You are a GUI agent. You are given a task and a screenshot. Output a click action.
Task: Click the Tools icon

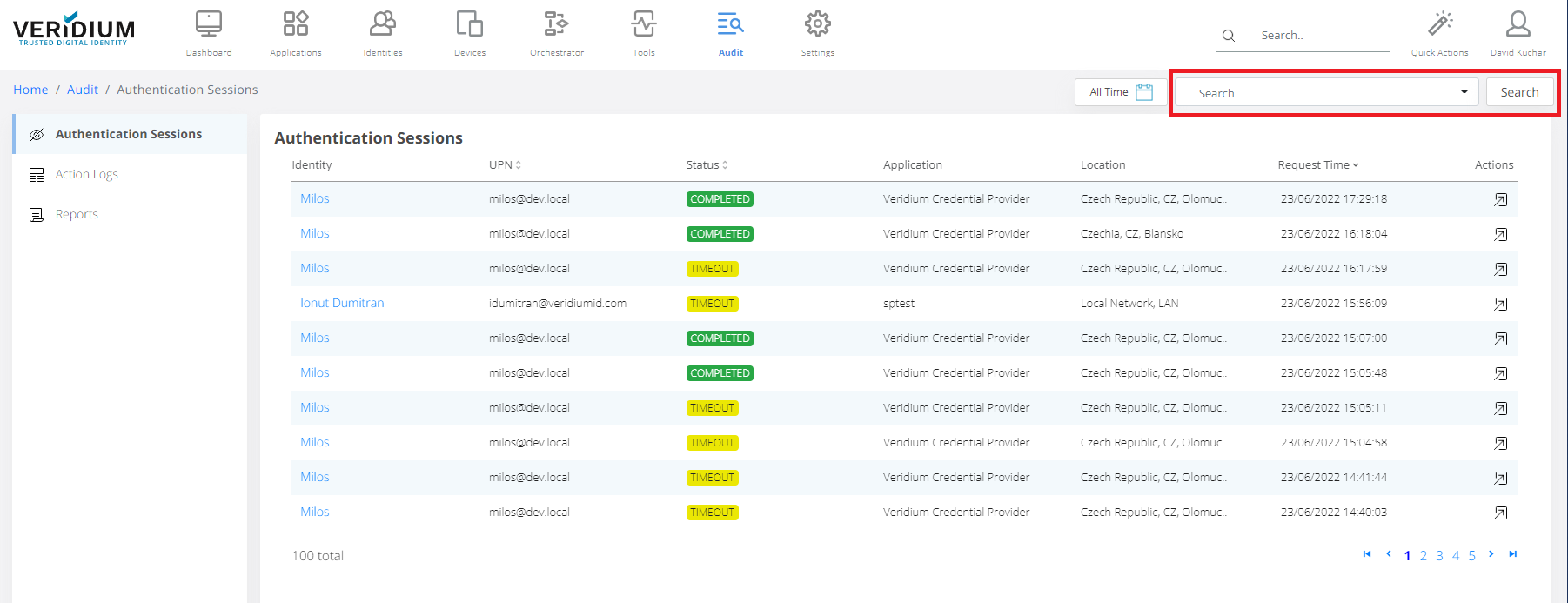pos(644,24)
